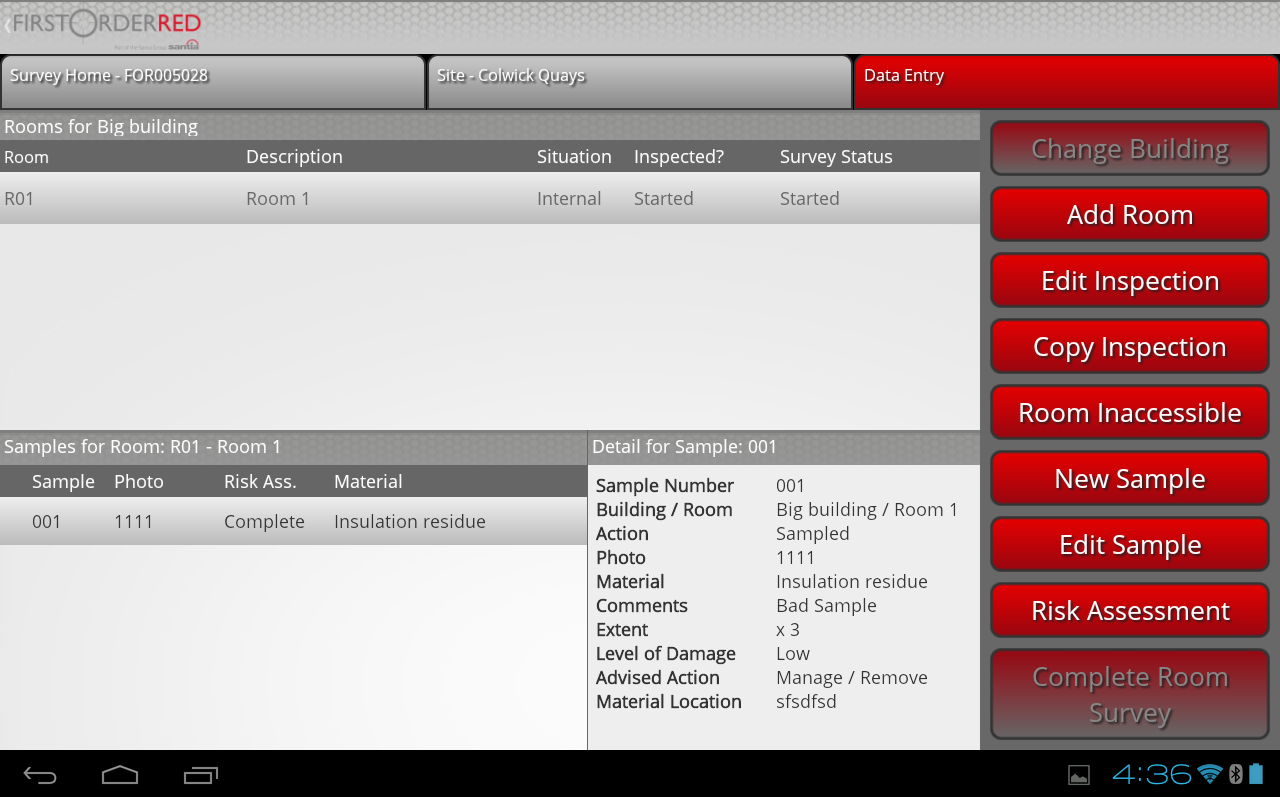Click the First Order Red logo
This screenshot has height=797, width=1280.
tap(105, 27)
